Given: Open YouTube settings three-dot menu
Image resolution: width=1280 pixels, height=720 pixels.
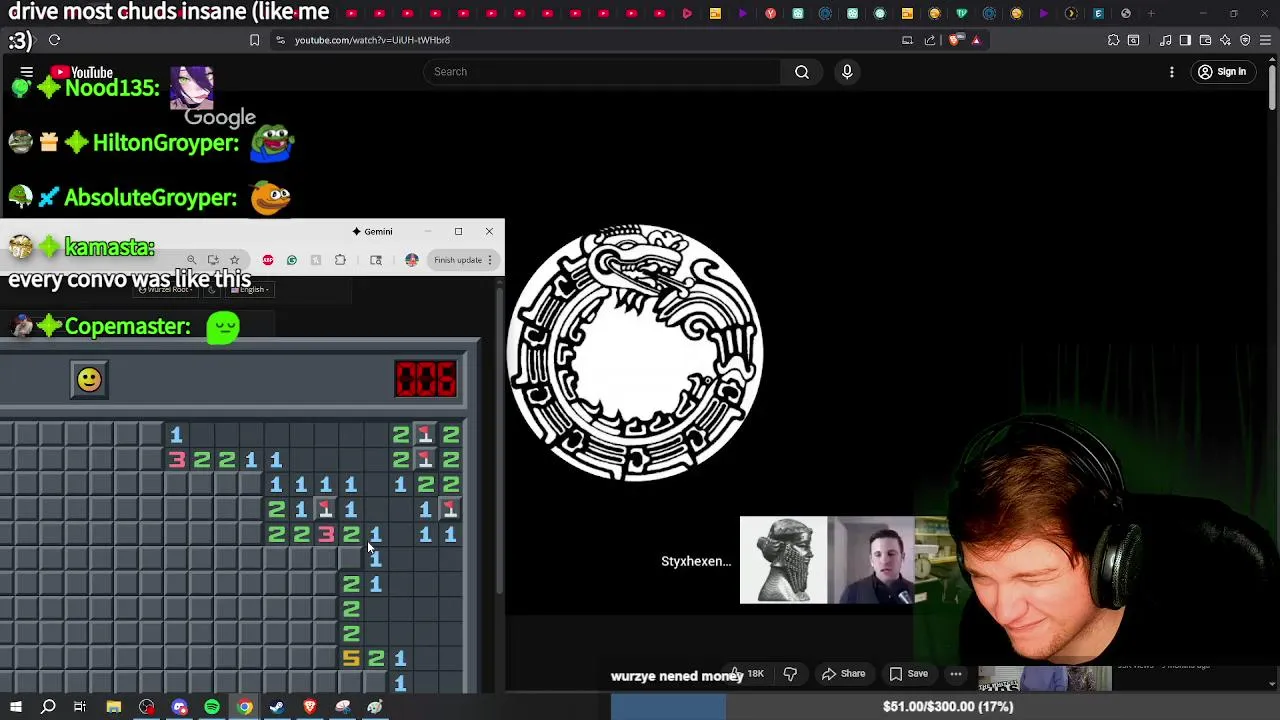Looking at the screenshot, I should (1172, 72).
